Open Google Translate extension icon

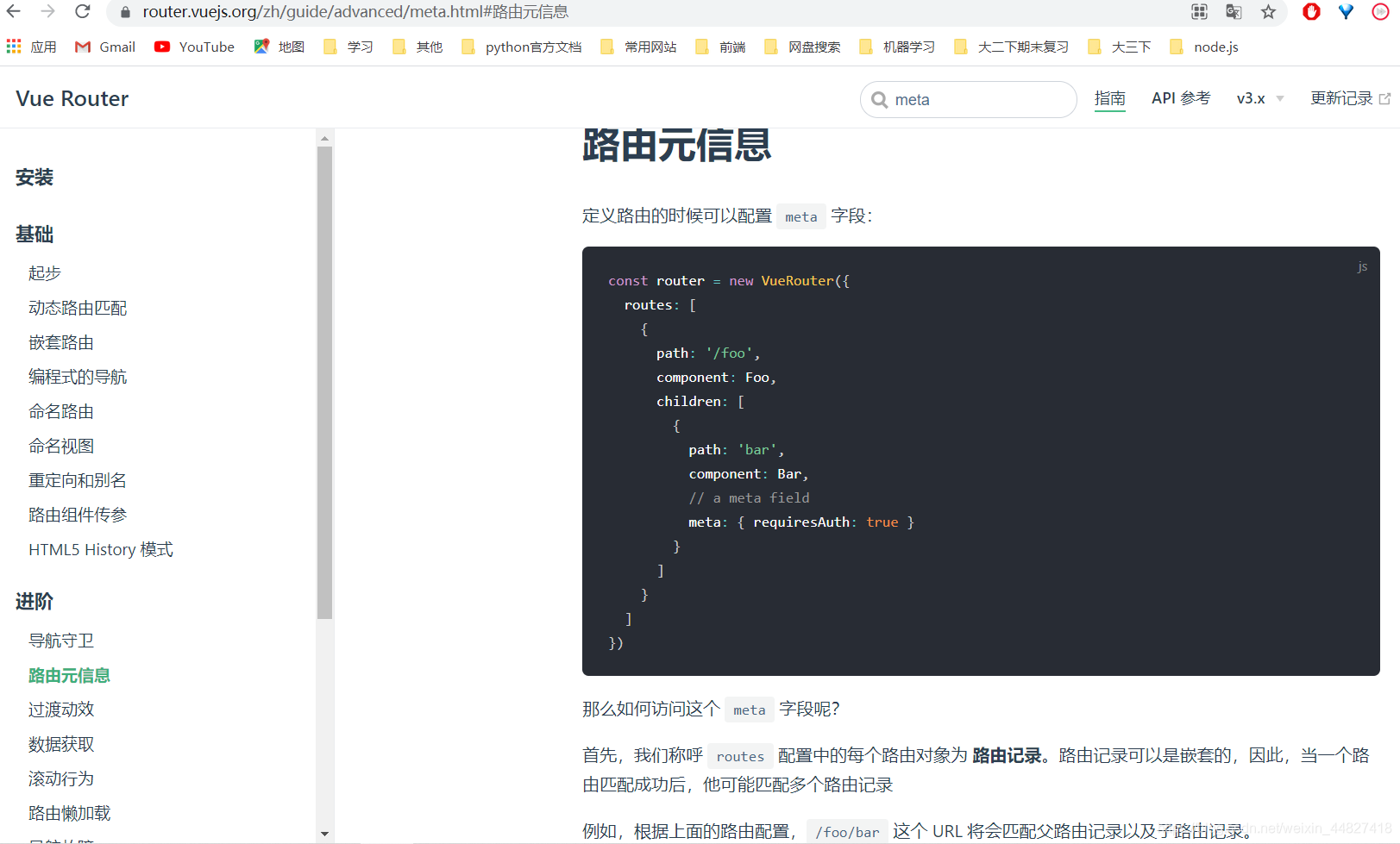click(x=1233, y=12)
